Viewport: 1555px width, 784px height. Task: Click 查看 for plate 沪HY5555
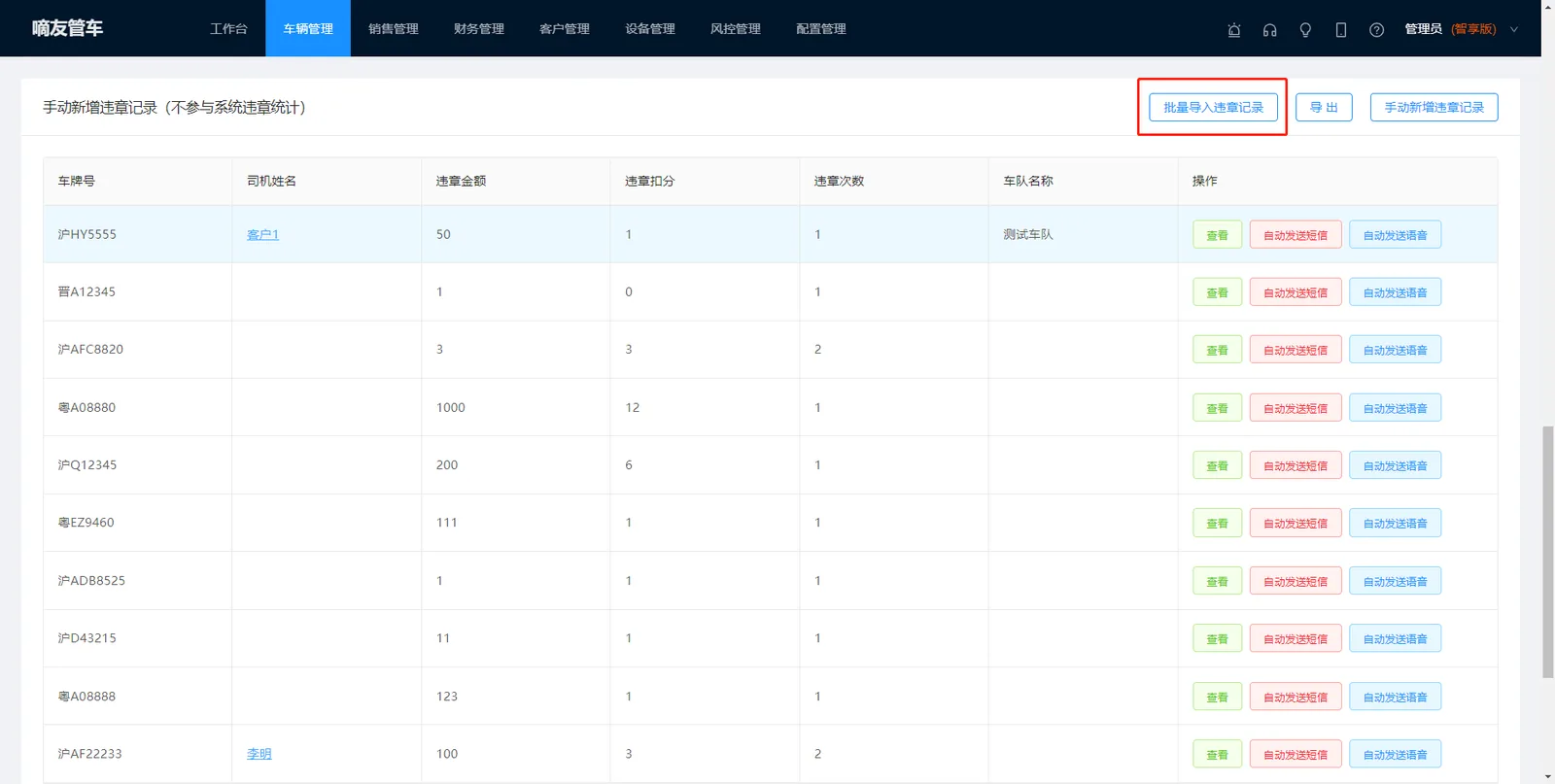[x=1217, y=235]
